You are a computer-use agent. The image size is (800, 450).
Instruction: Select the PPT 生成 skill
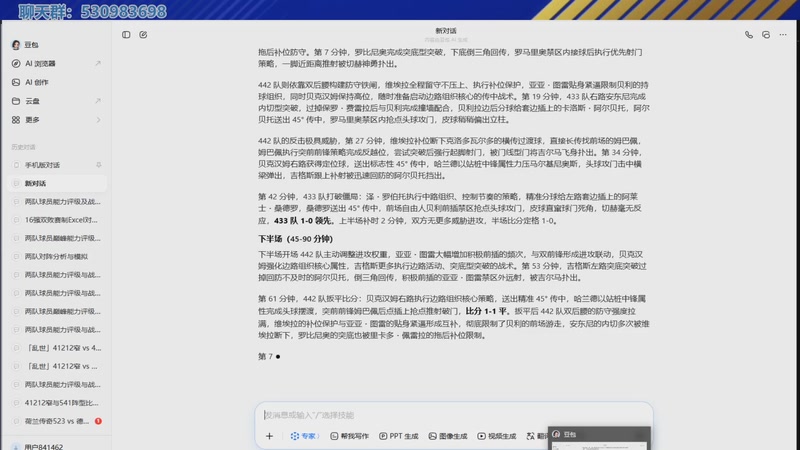(398, 436)
